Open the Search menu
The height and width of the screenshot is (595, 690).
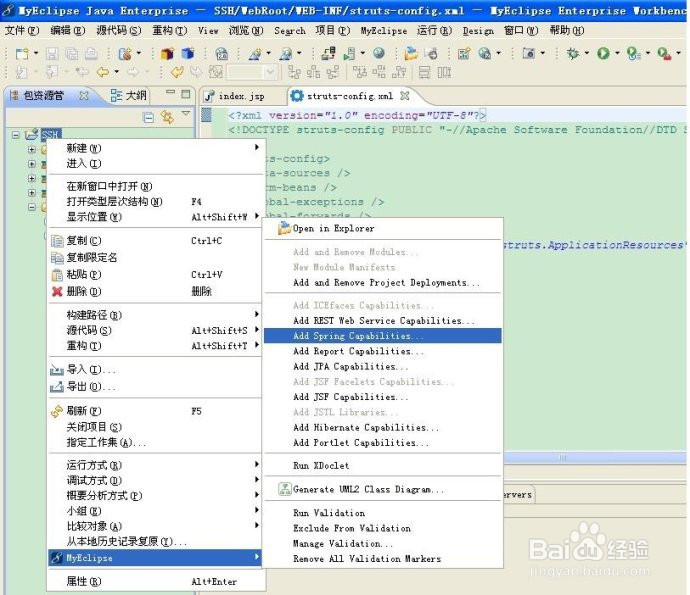click(x=290, y=31)
